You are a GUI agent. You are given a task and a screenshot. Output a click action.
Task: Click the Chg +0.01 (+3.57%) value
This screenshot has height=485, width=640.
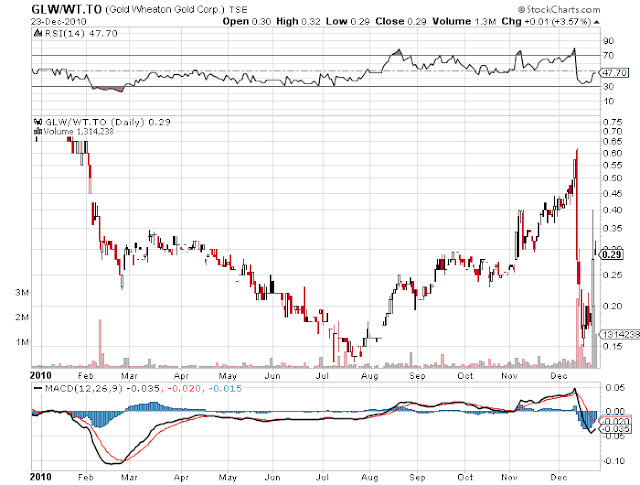pos(546,21)
